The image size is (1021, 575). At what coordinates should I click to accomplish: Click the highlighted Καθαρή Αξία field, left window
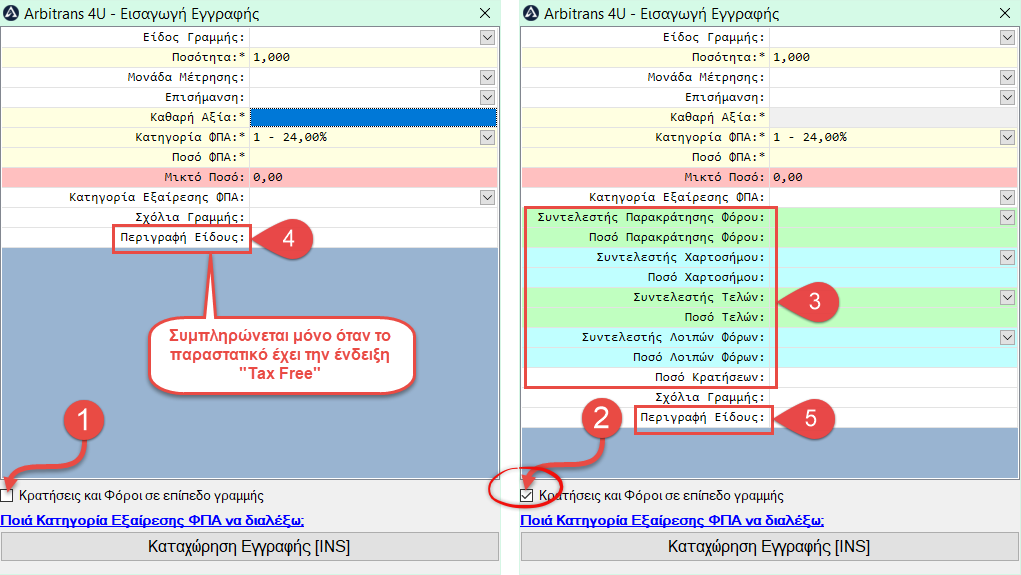[x=373, y=117]
